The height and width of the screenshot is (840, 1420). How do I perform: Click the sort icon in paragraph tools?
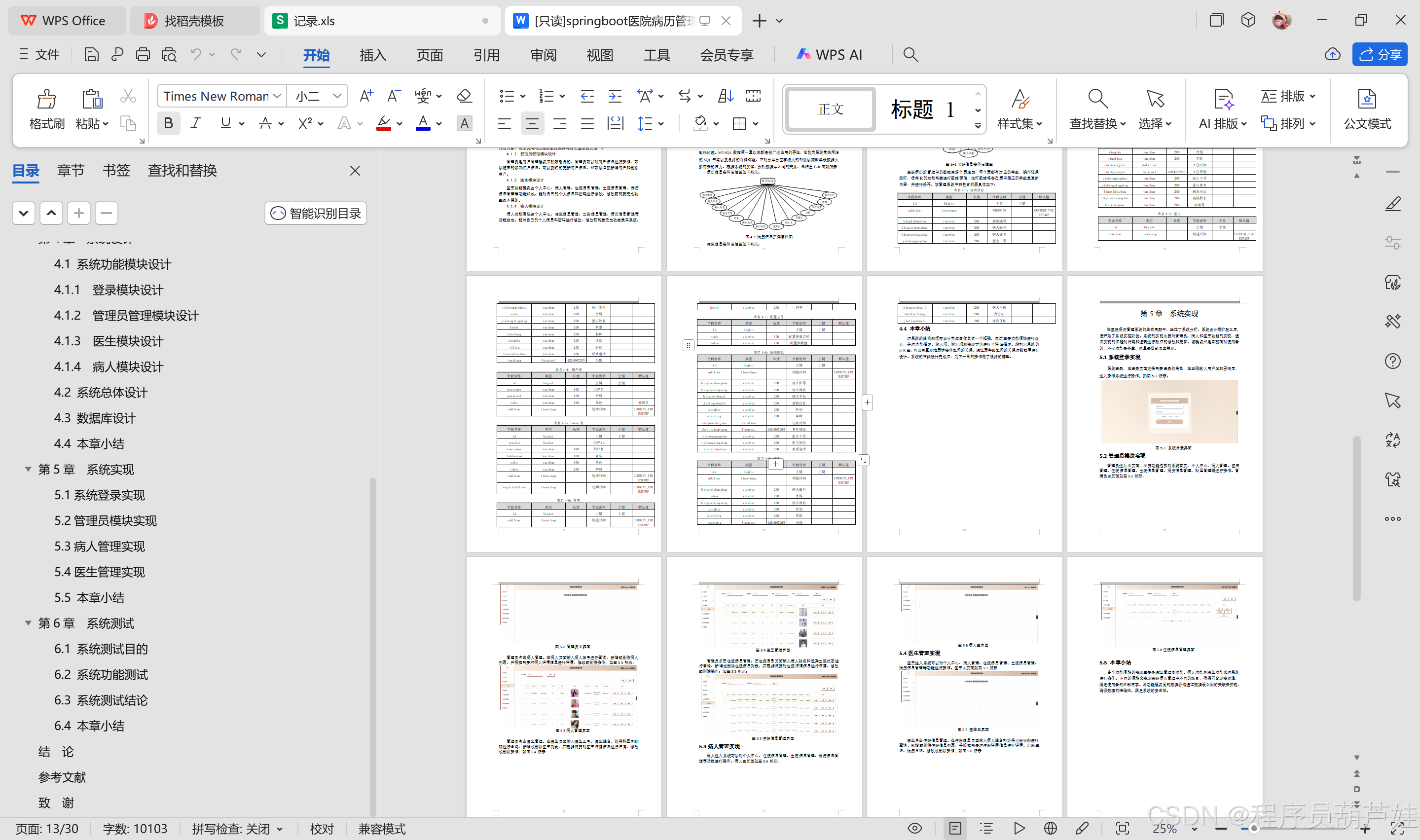725,96
